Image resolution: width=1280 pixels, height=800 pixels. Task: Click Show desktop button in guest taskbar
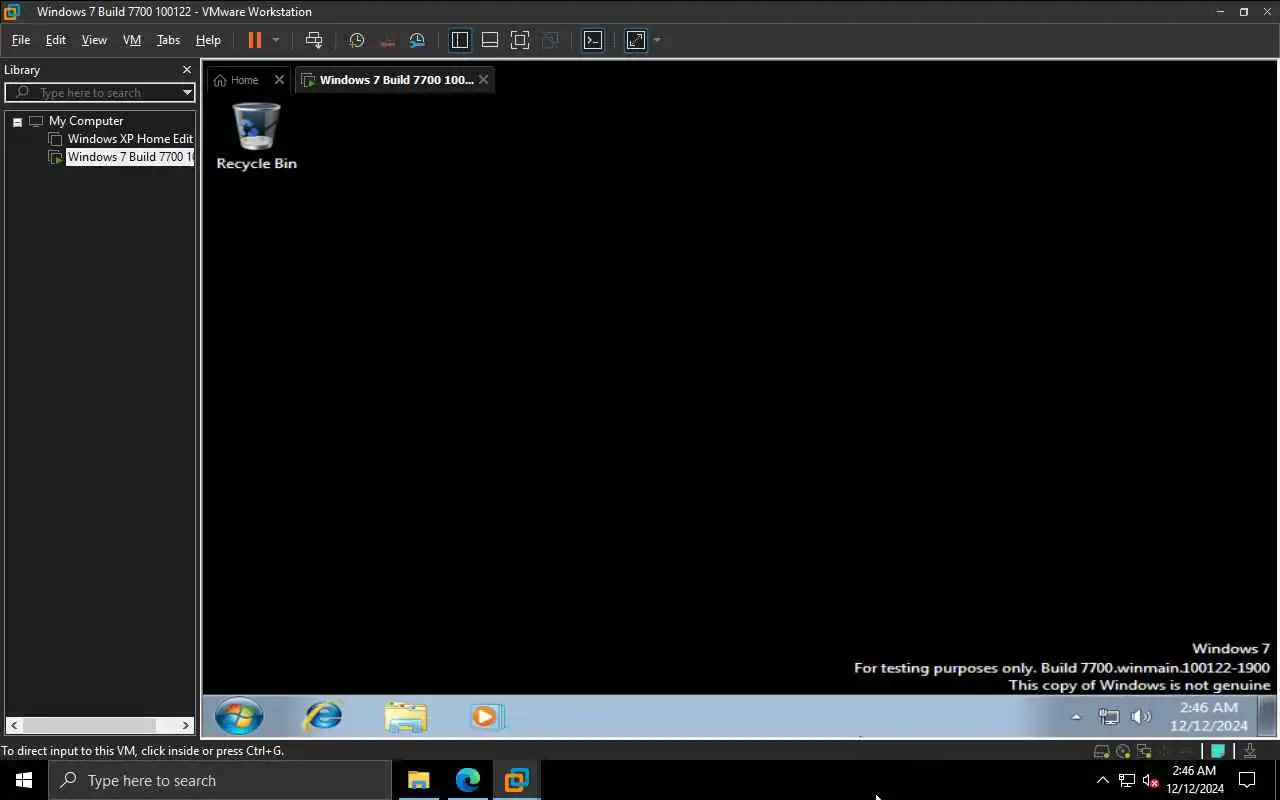(x=1269, y=717)
